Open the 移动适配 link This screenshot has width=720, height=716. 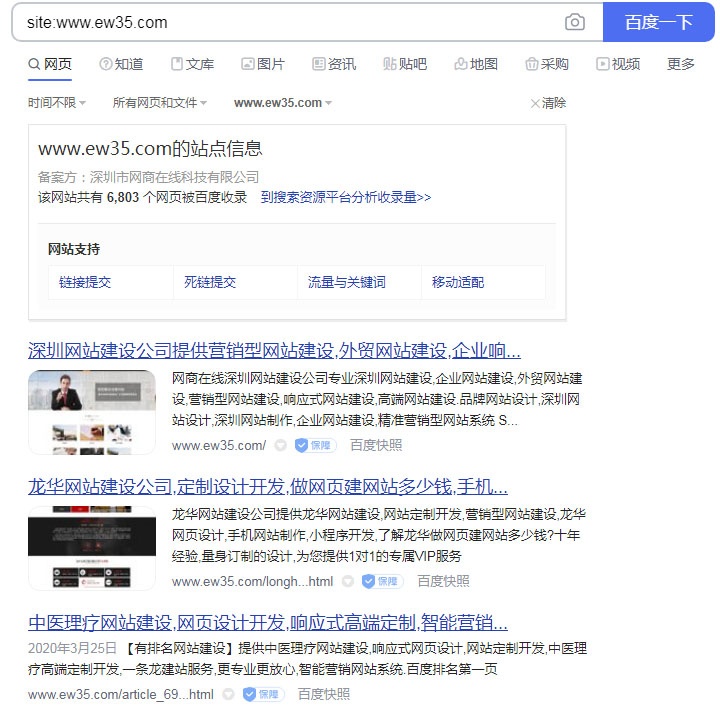(458, 282)
